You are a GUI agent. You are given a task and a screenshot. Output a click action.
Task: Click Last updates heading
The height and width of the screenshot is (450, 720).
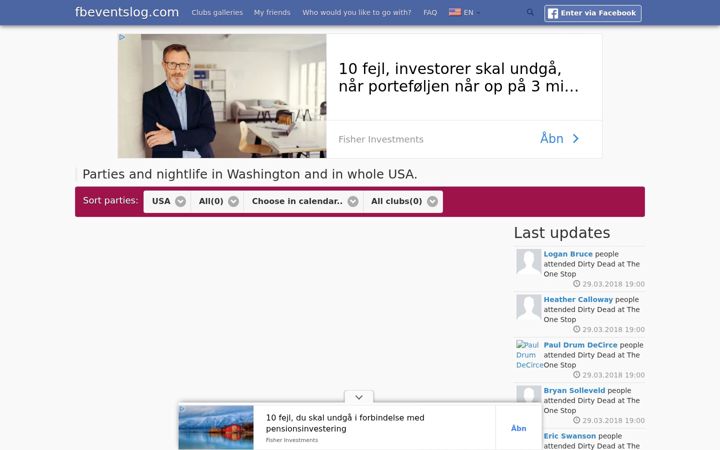click(x=562, y=233)
